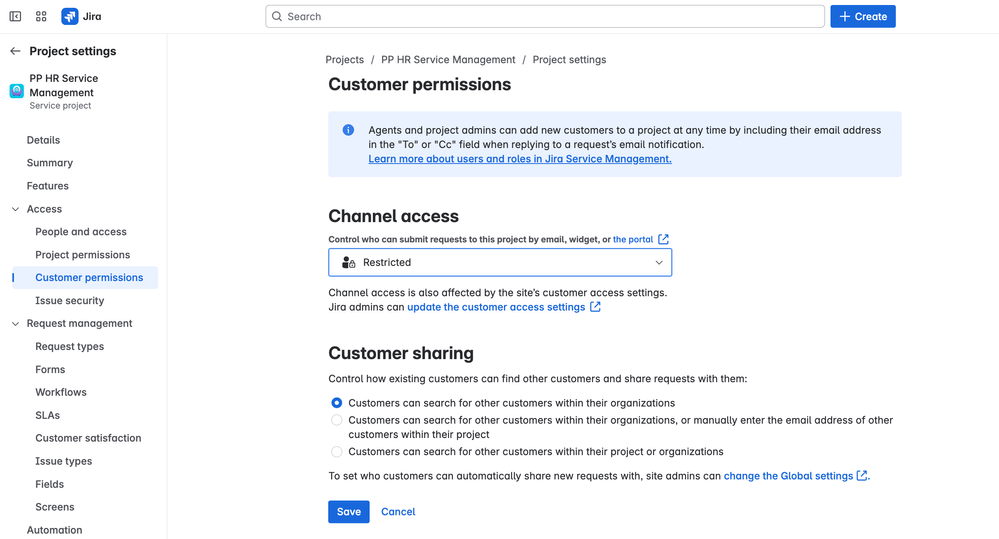
Task: Click the back arrow beside Project settings
Action: pyautogui.click(x=15, y=51)
